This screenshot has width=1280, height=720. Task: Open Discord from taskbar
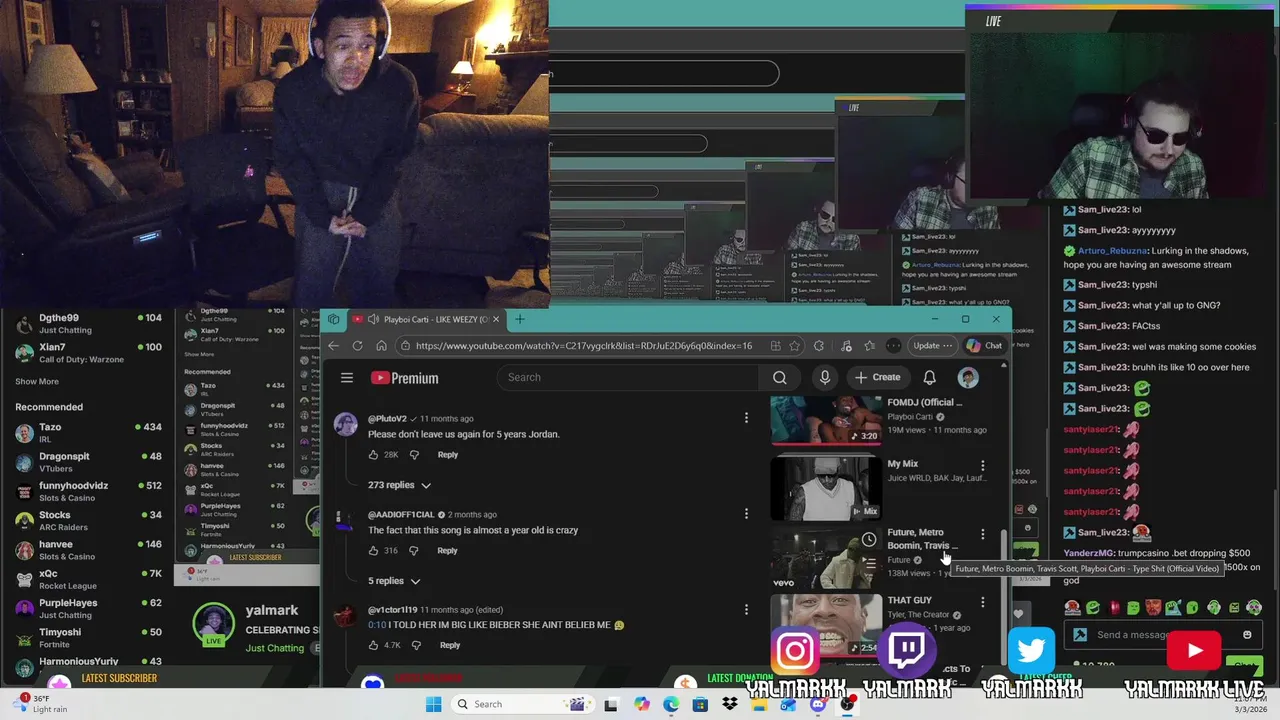pyautogui.click(x=818, y=704)
